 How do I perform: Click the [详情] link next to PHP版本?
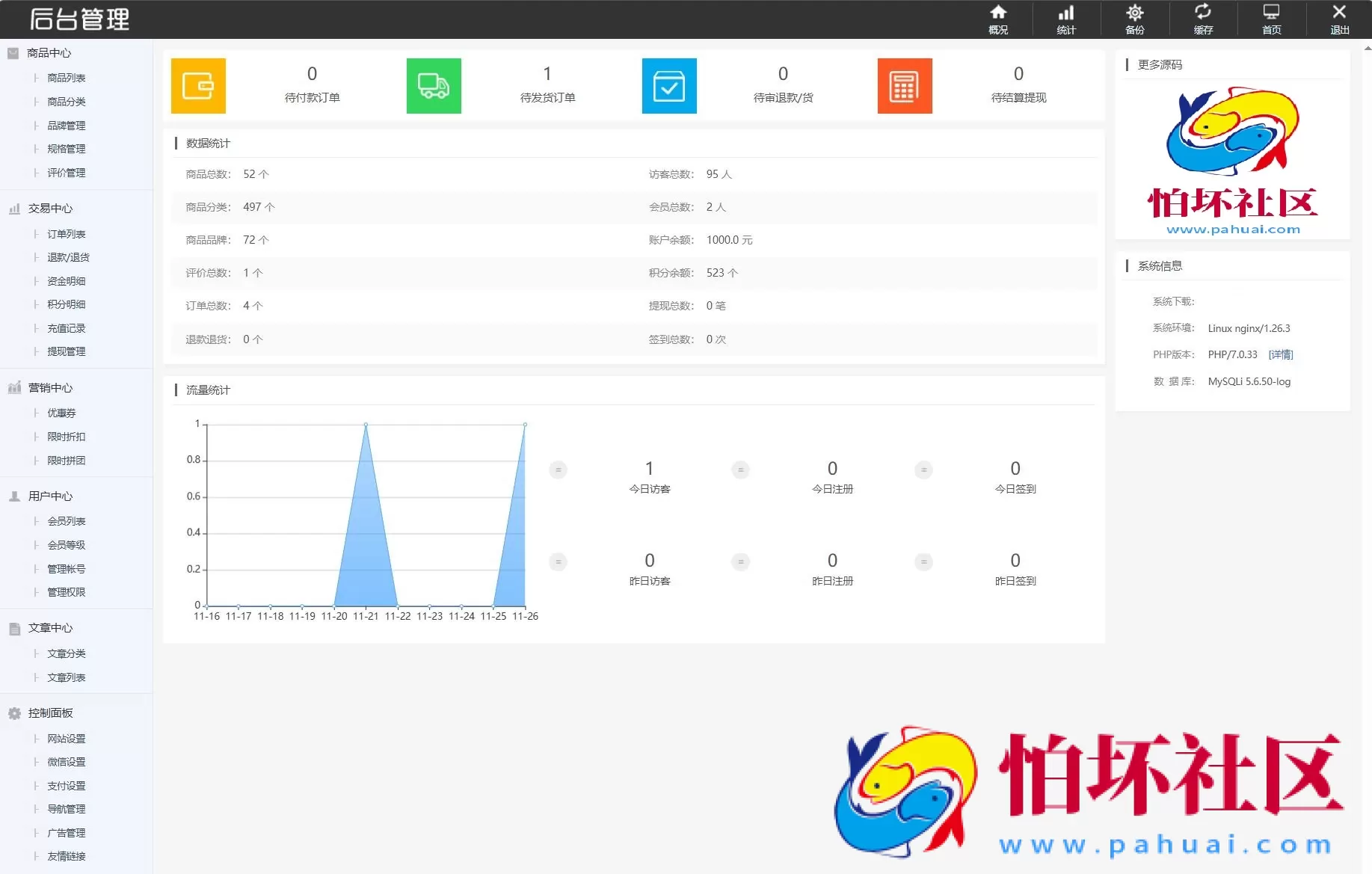coord(1280,354)
